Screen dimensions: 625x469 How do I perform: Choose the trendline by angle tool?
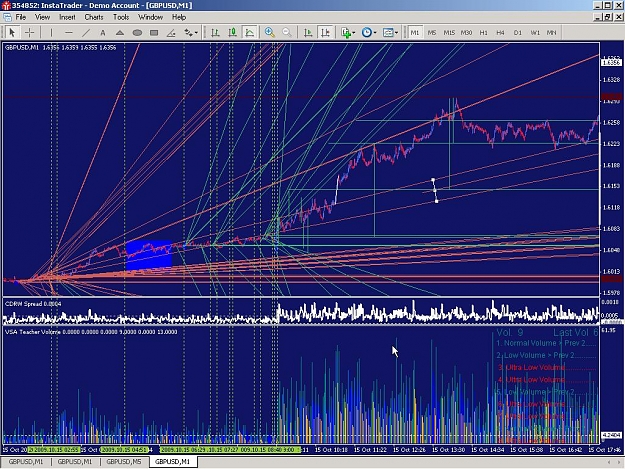(171, 33)
